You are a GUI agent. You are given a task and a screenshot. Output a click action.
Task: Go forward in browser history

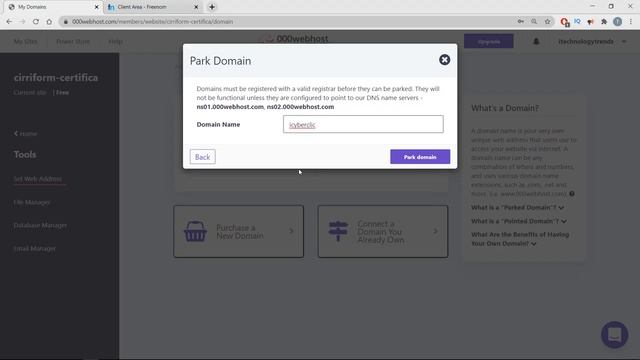coord(22,22)
